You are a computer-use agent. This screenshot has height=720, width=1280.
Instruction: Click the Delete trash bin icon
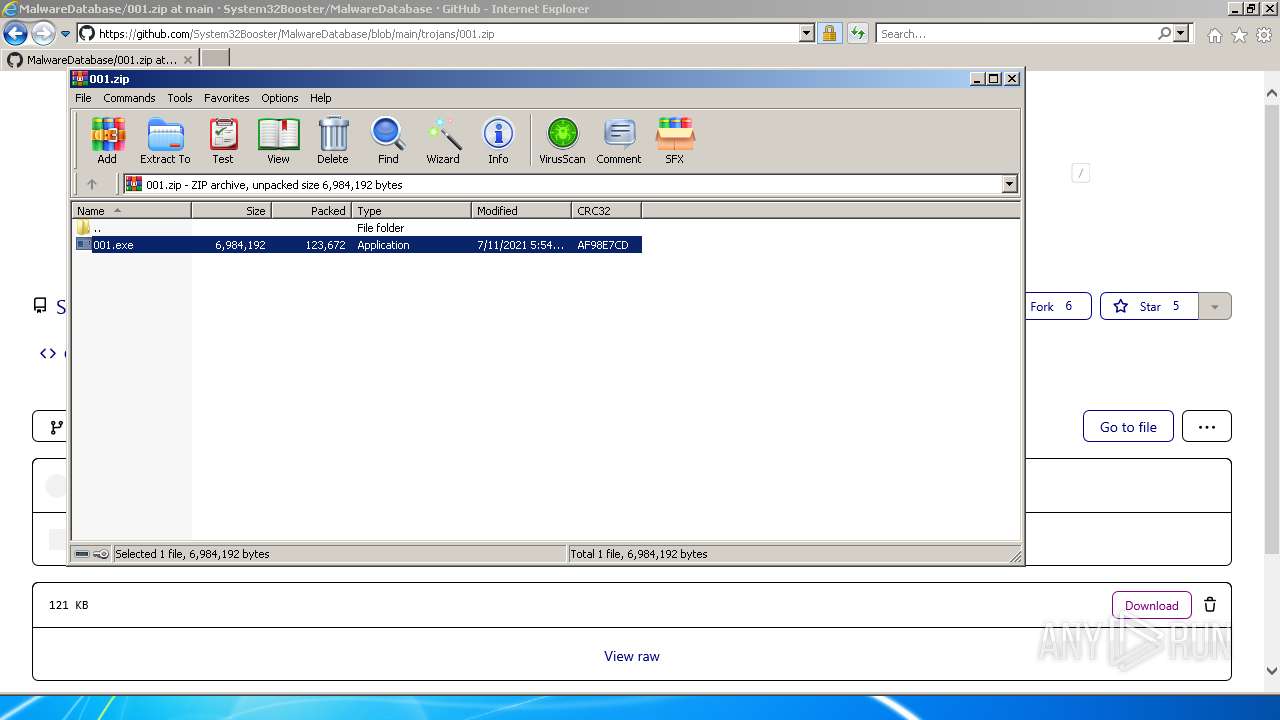(x=333, y=140)
